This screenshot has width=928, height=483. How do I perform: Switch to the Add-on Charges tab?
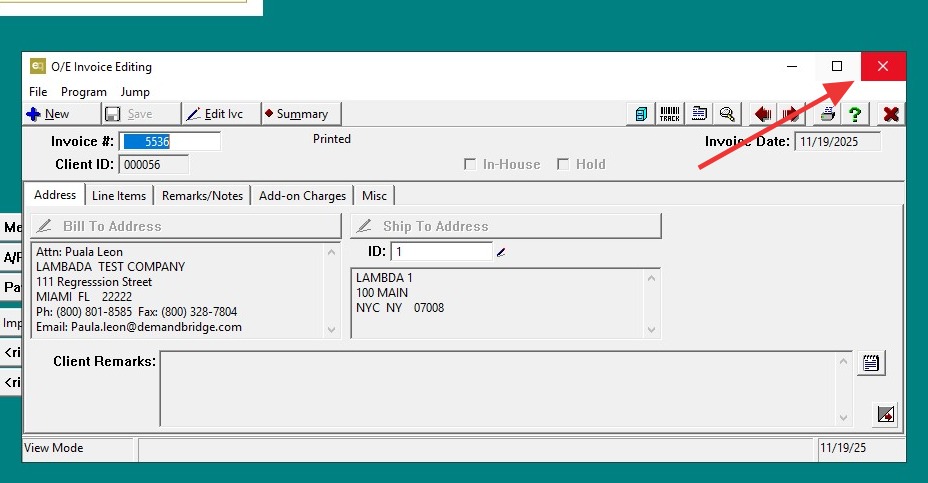point(302,196)
